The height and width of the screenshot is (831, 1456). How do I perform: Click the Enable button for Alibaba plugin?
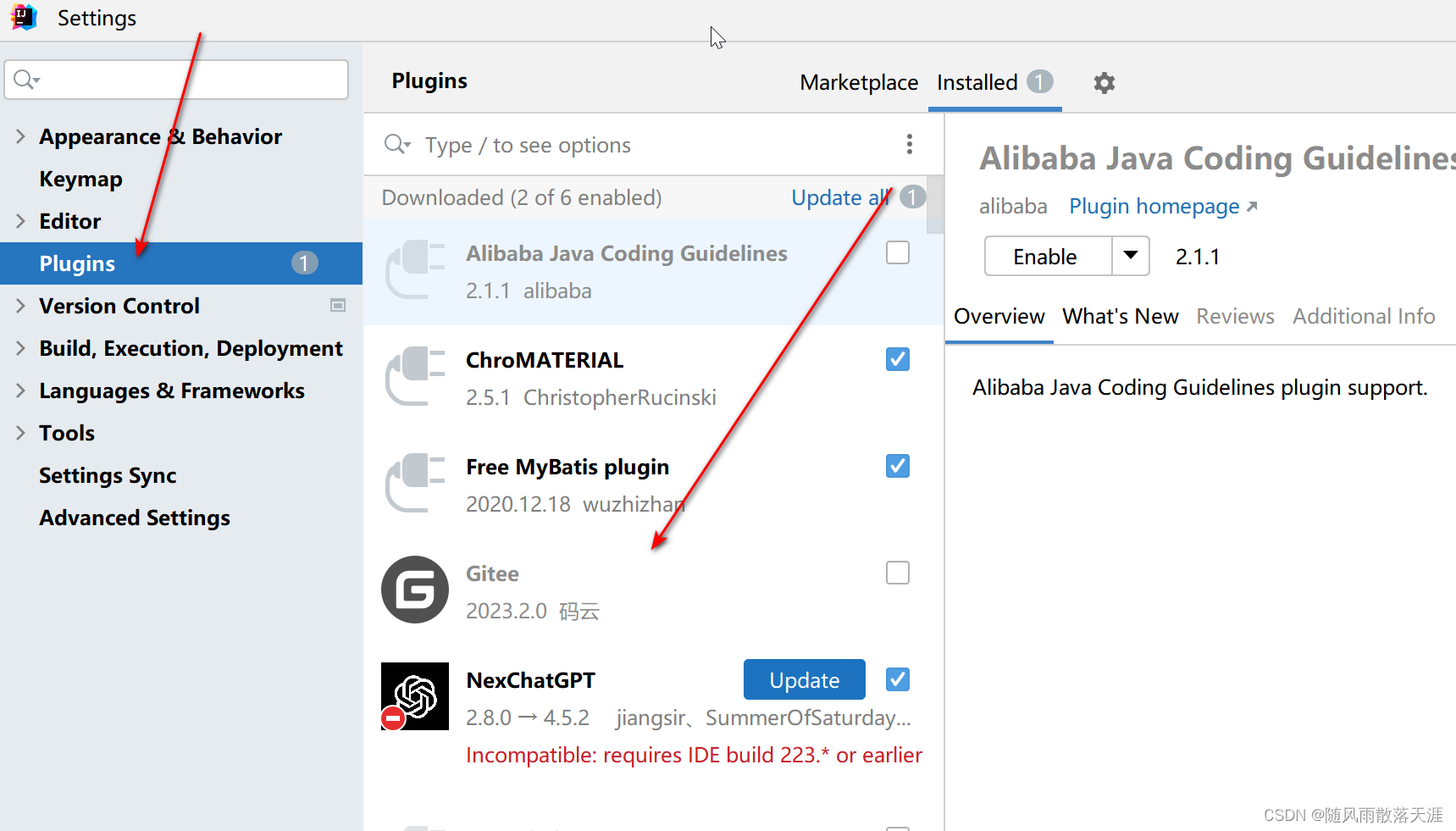1048,256
